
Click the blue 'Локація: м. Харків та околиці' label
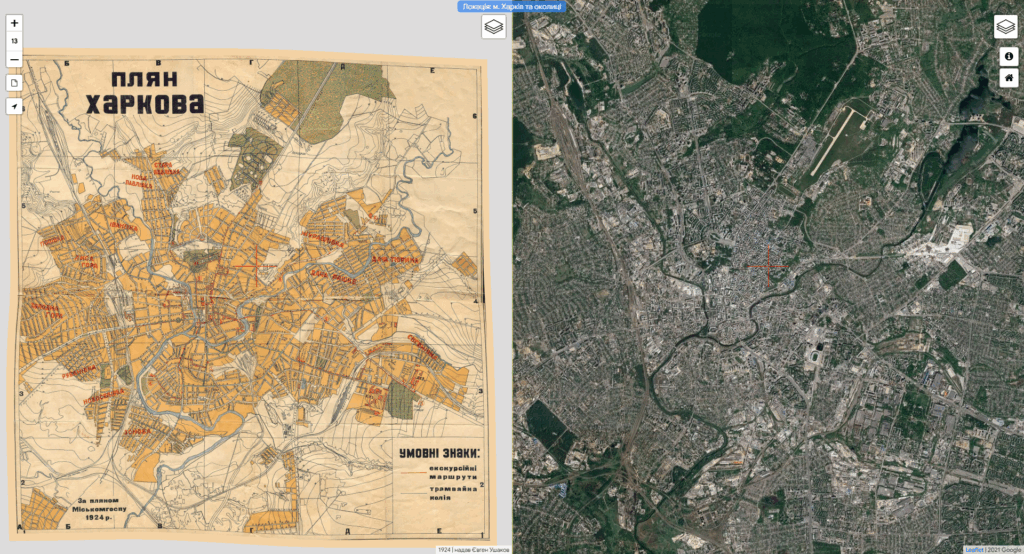click(x=510, y=7)
